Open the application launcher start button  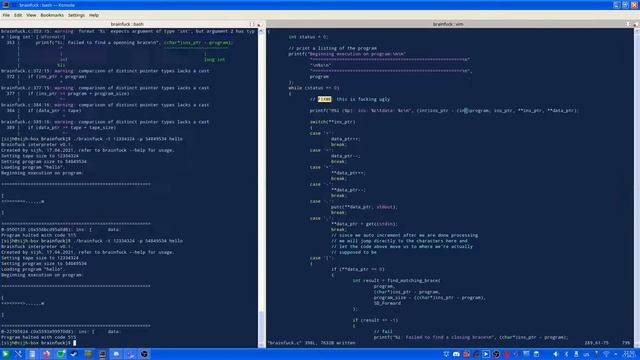[x=5, y=354]
